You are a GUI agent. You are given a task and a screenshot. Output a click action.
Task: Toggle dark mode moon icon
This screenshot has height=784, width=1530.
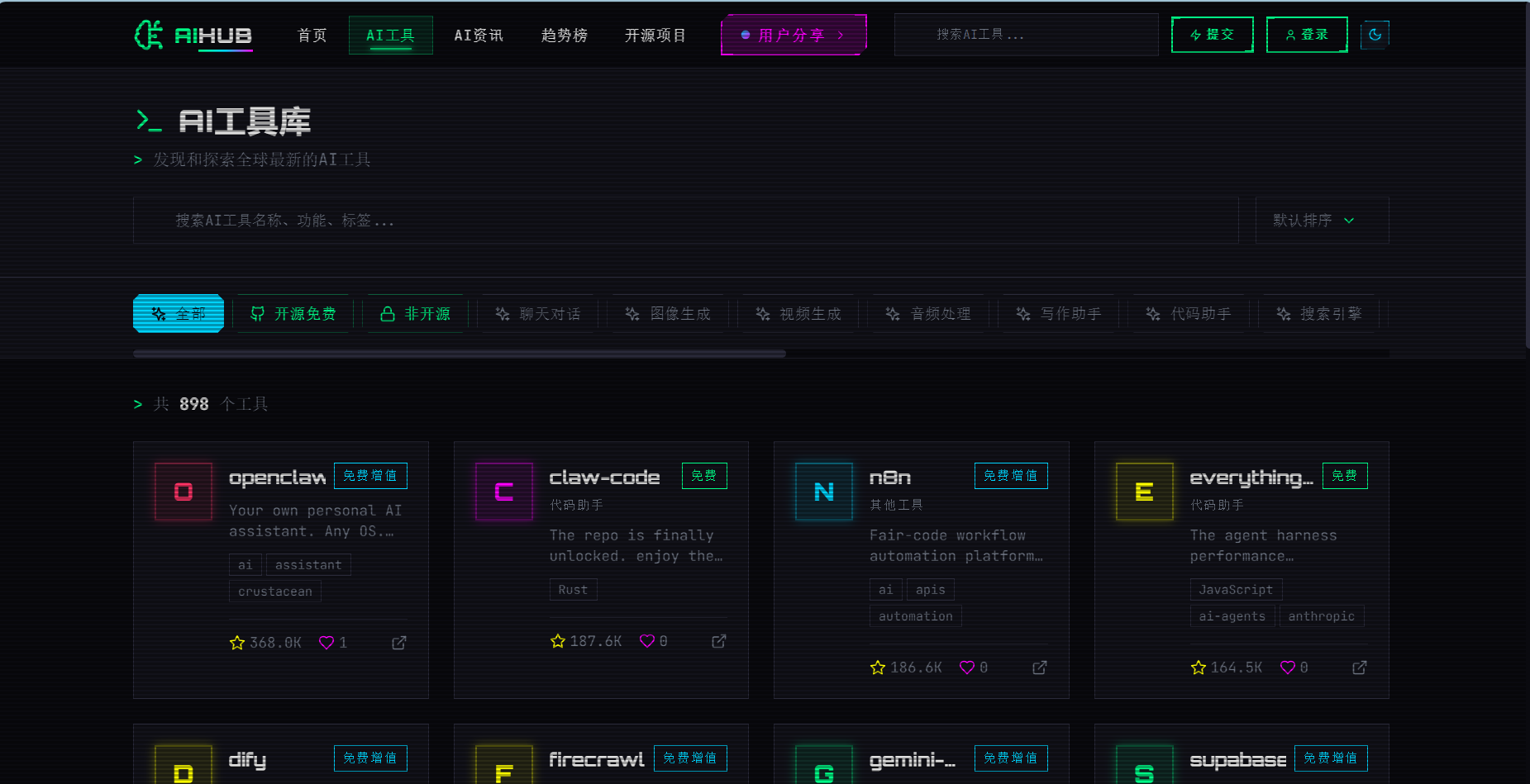pyautogui.click(x=1375, y=35)
